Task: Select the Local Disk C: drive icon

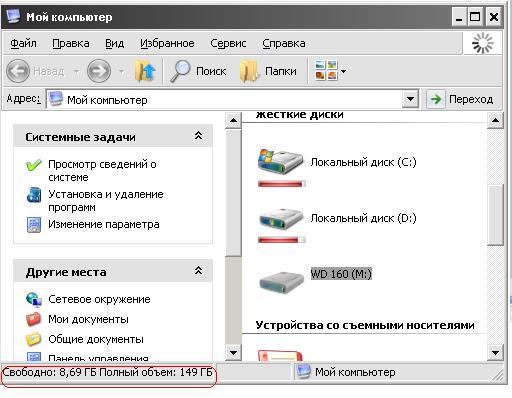Action: pos(281,162)
